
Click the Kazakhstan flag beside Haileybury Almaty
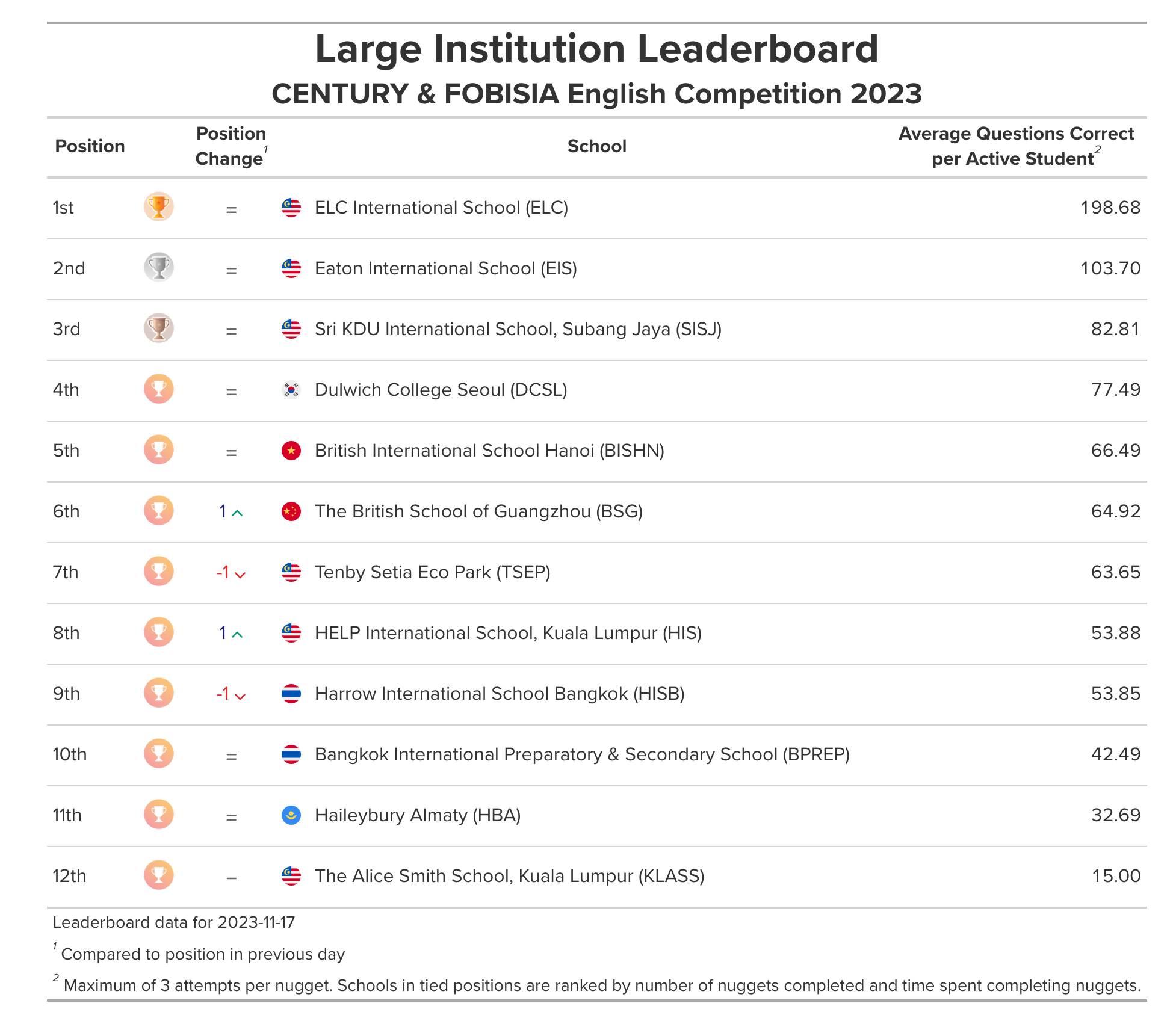(291, 815)
